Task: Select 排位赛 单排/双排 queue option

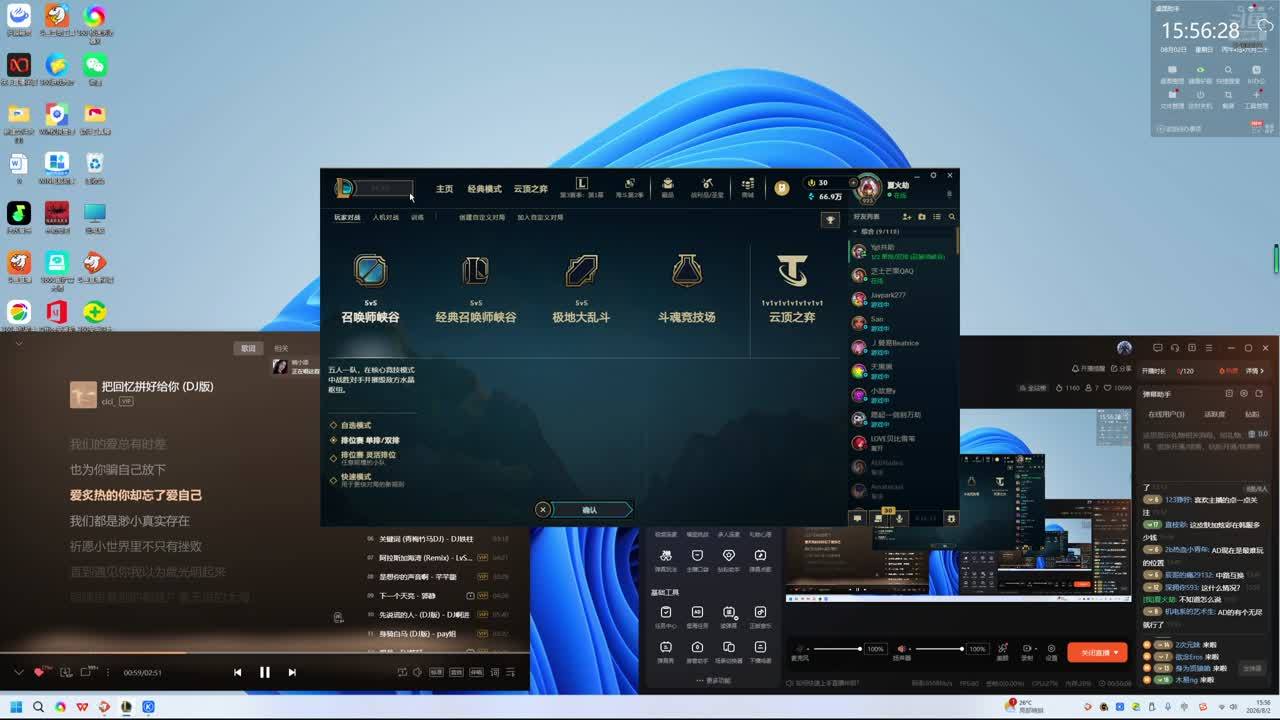Action: (364, 440)
